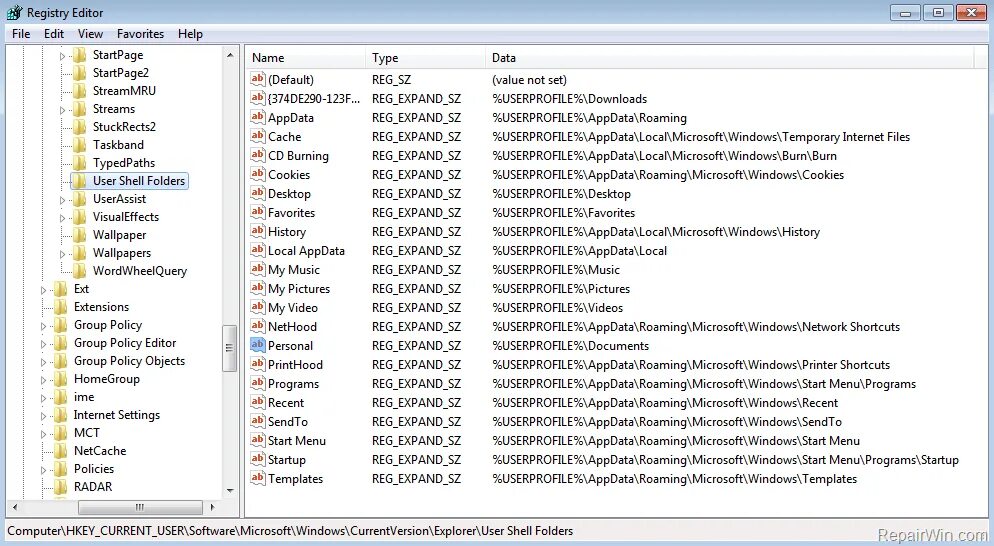Expand the Policies key

(43, 470)
